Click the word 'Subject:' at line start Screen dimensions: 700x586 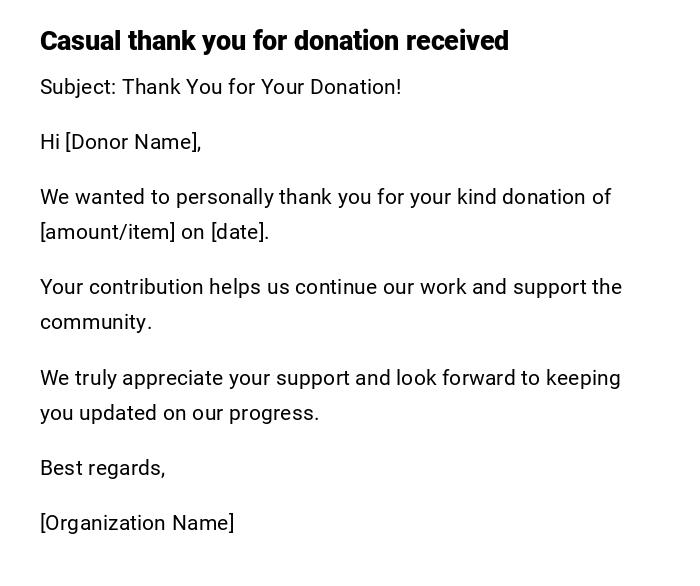78,87
